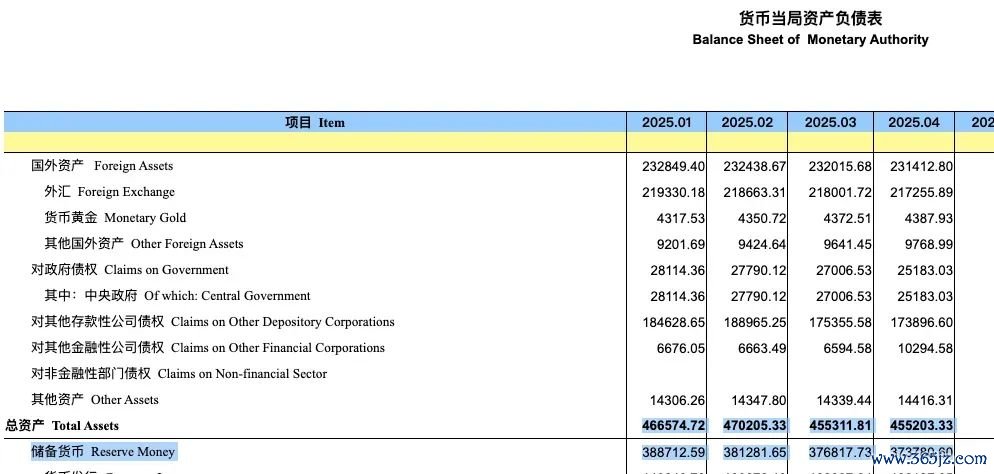Click Depository Corporations value 175355.58

[840, 323]
